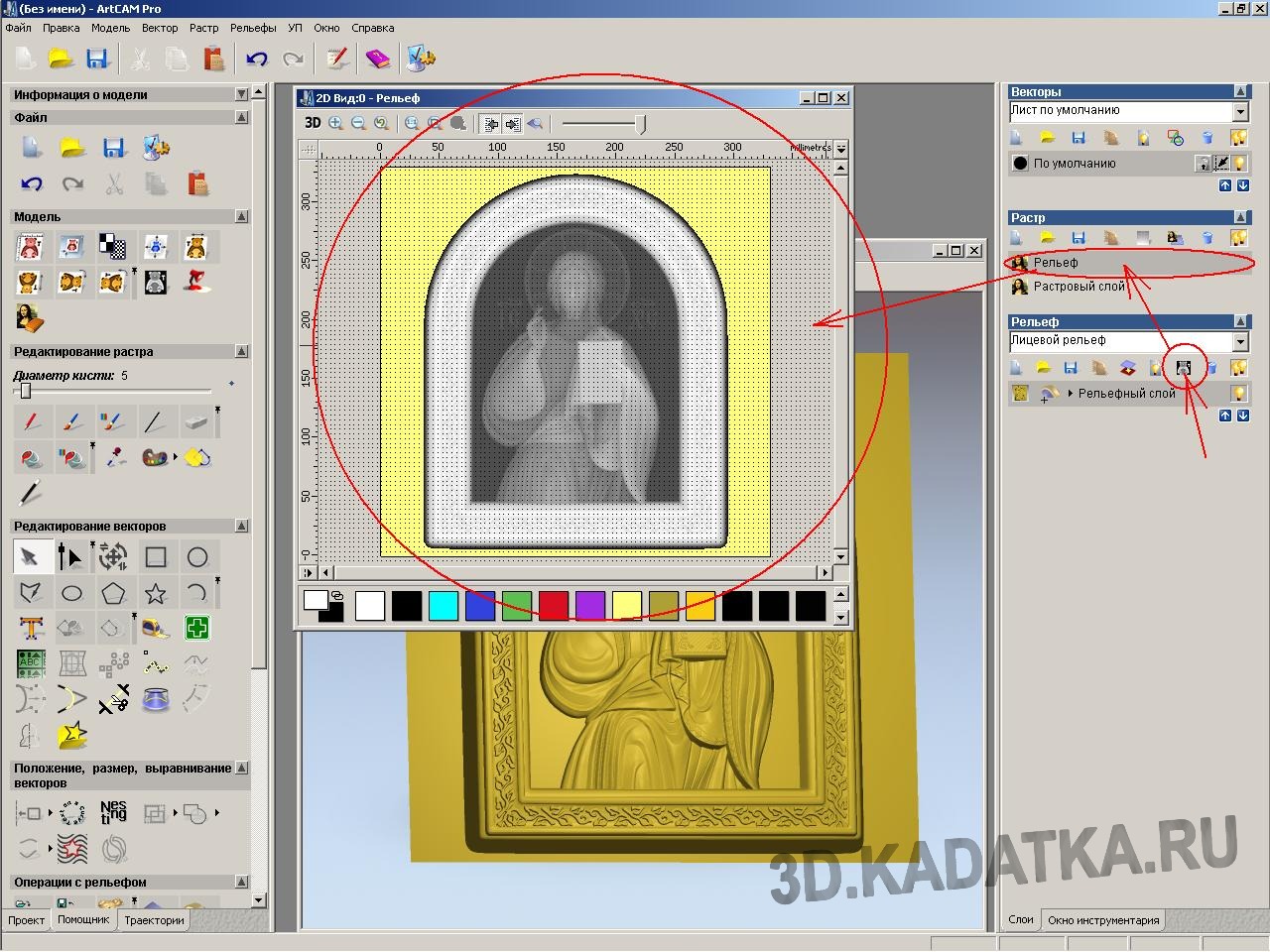Collapse Редактирование векторов section

point(241,526)
